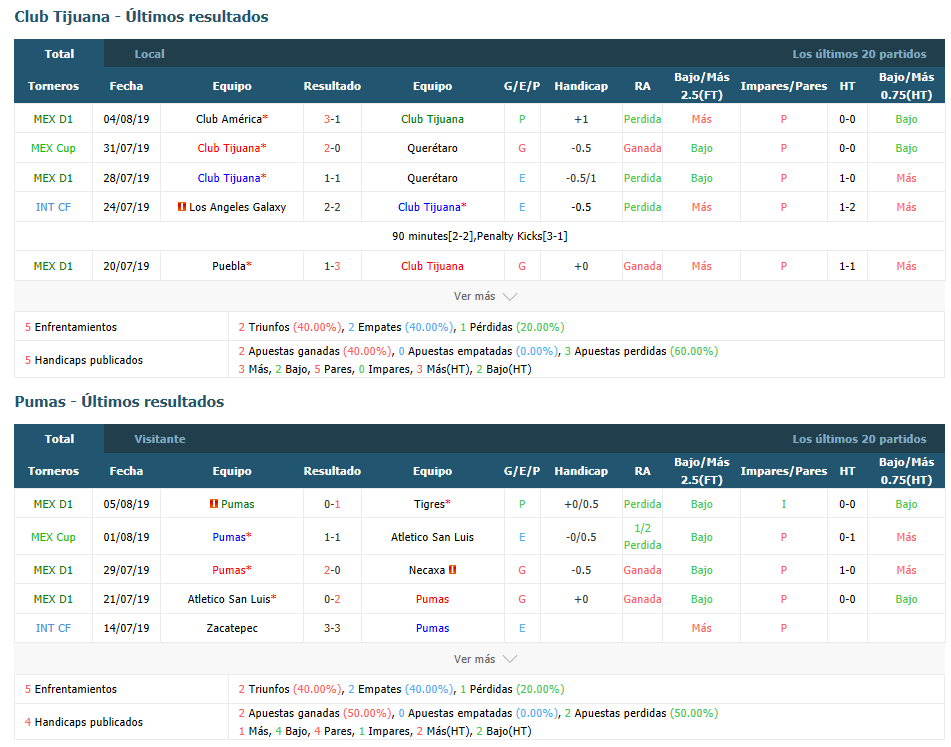Click the Handicap value -0.5/1
Viewport: 951px width, 747px height.
pos(581,178)
